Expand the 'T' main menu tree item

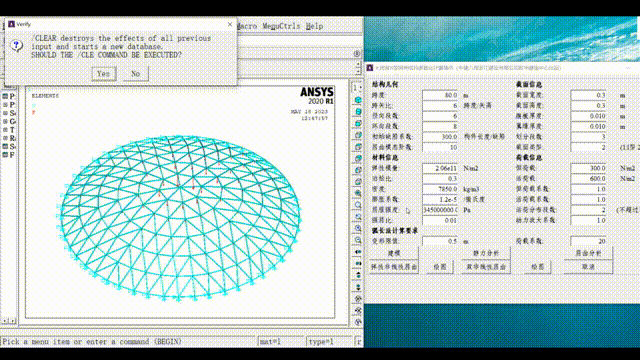coord(5,129)
